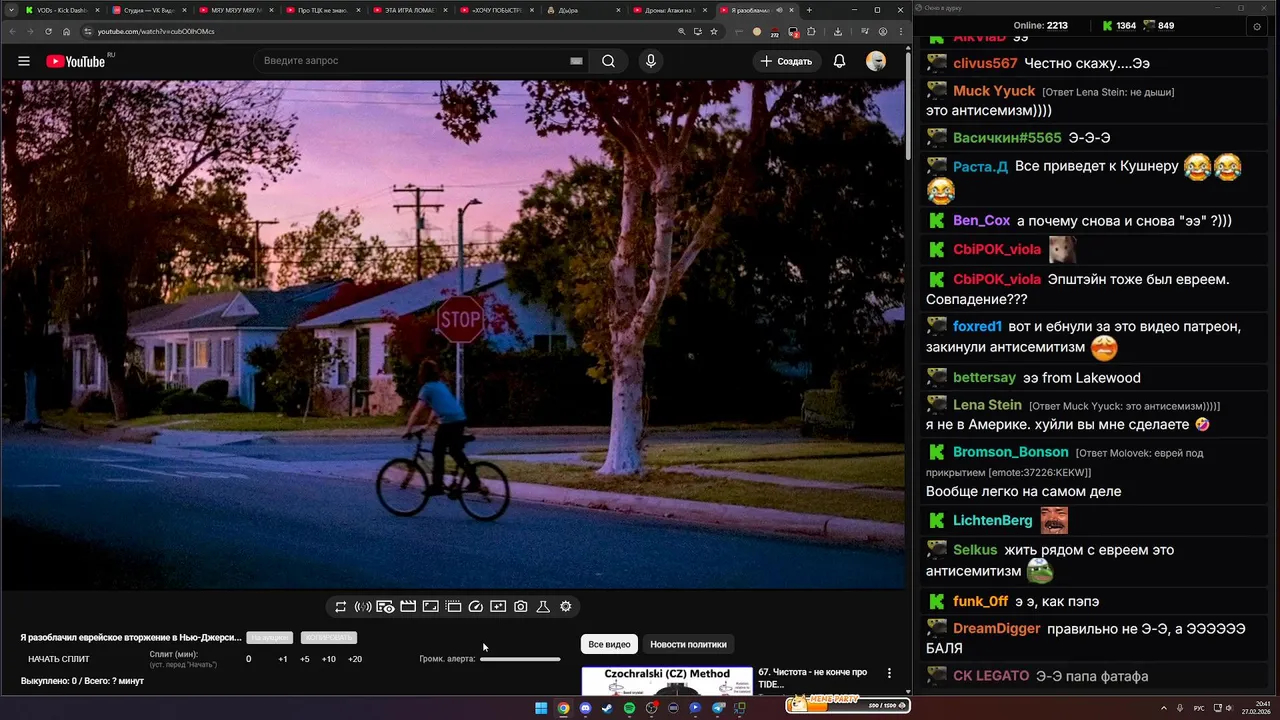Go to the Chrome home page button
This screenshot has width=1280, height=720.
coord(66,31)
